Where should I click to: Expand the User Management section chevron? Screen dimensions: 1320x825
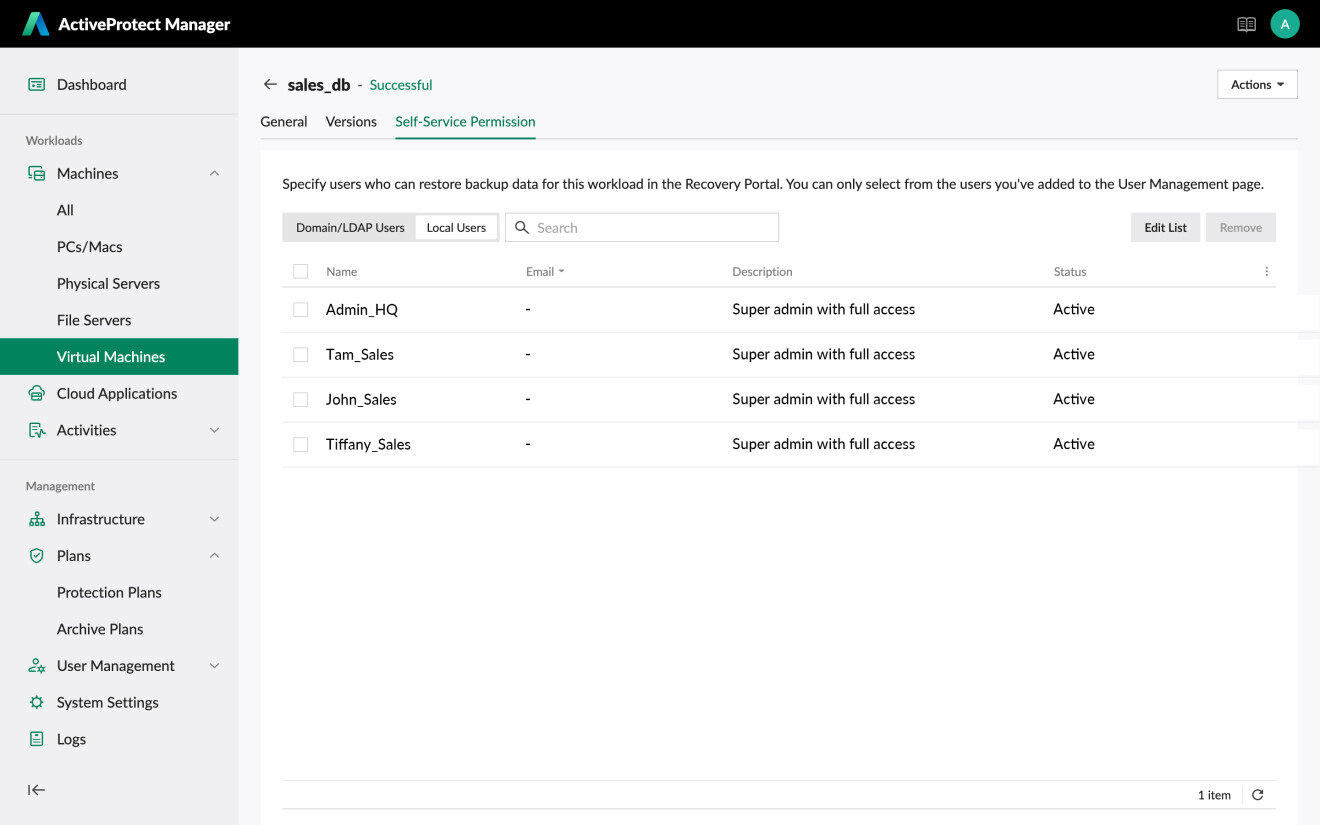[214, 666]
